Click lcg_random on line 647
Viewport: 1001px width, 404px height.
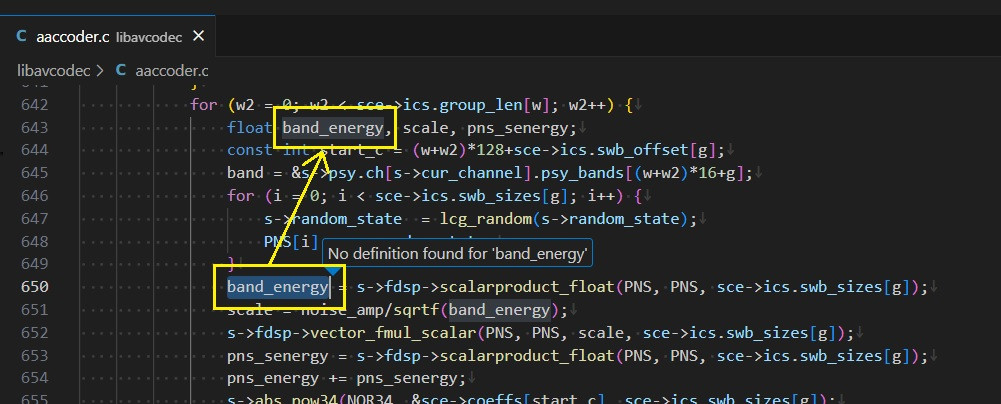pos(486,219)
